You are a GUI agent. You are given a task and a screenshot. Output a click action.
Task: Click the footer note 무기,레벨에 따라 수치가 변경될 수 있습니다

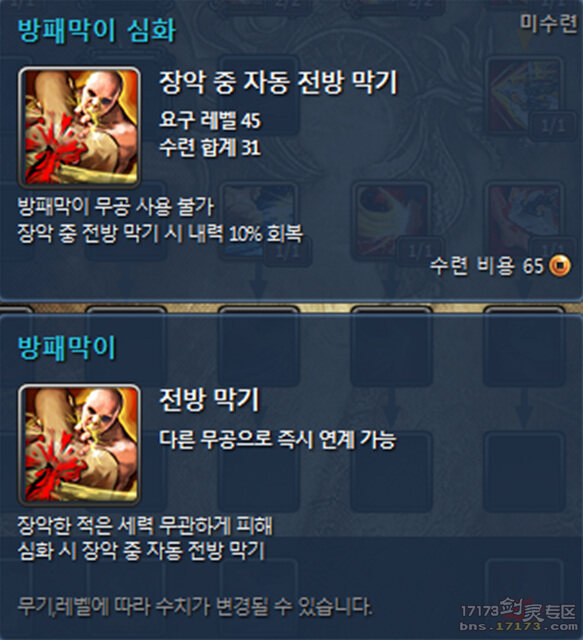(195, 607)
